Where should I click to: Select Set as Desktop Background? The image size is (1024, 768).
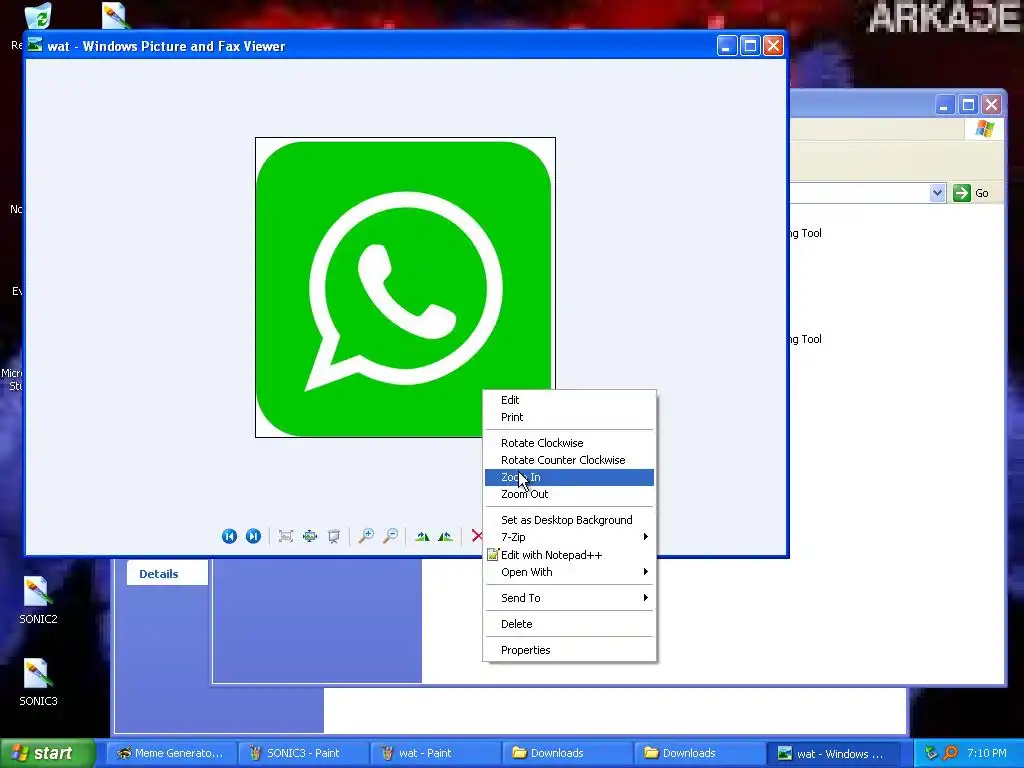[569, 520]
